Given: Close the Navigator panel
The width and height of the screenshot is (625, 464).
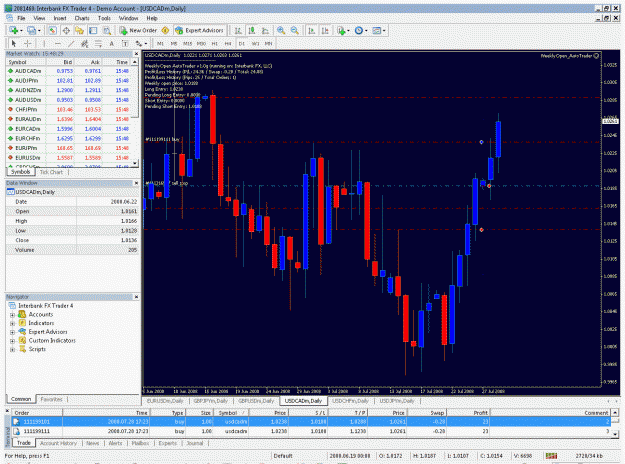Looking at the screenshot, I should click(x=136, y=297).
